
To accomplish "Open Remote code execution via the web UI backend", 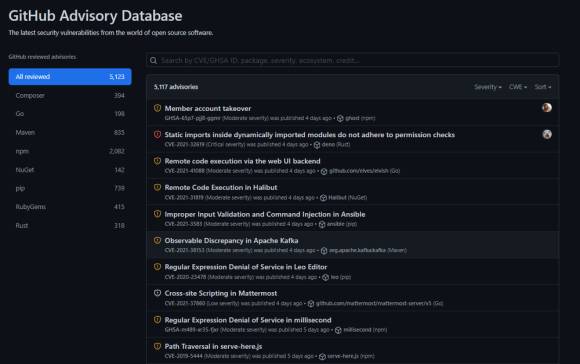I will click(x=242, y=161).
